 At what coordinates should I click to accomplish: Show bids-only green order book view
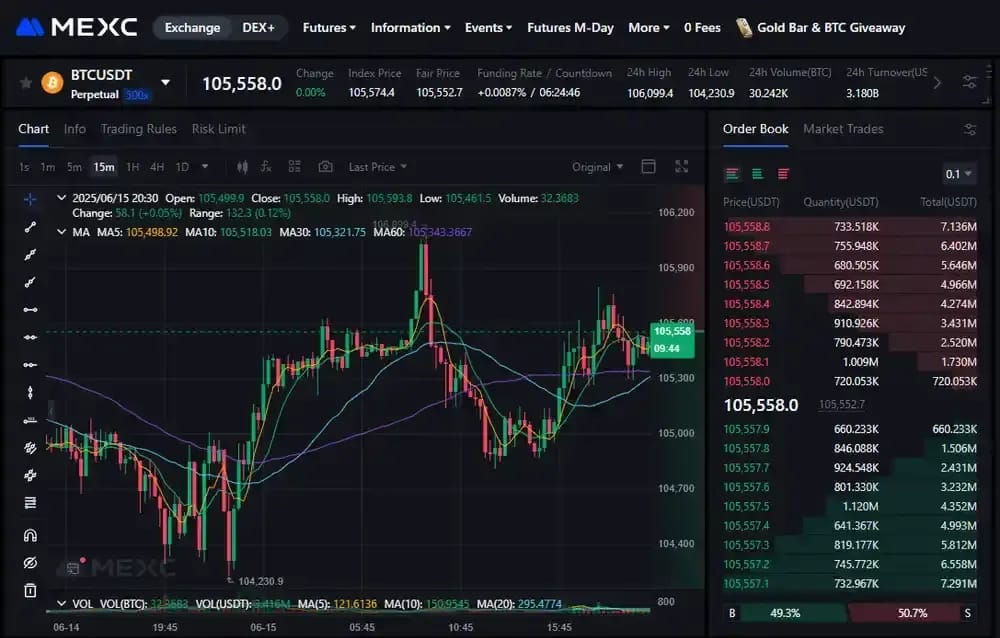tap(758, 174)
